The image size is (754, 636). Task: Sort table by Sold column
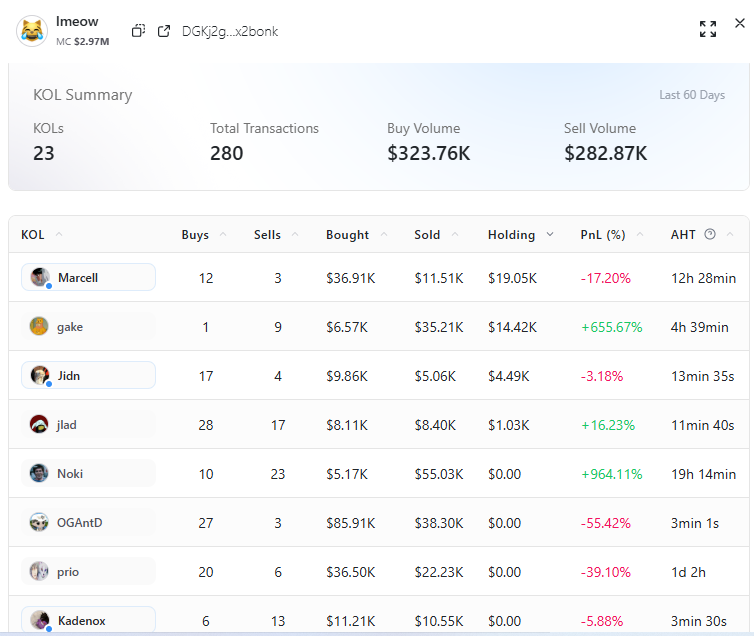(x=455, y=235)
